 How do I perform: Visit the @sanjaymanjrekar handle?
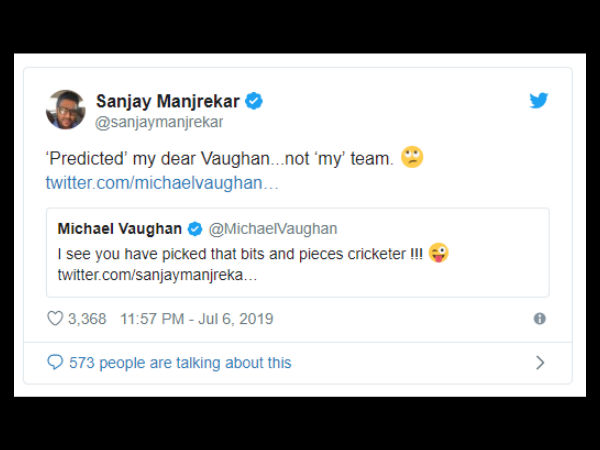click(159, 122)
